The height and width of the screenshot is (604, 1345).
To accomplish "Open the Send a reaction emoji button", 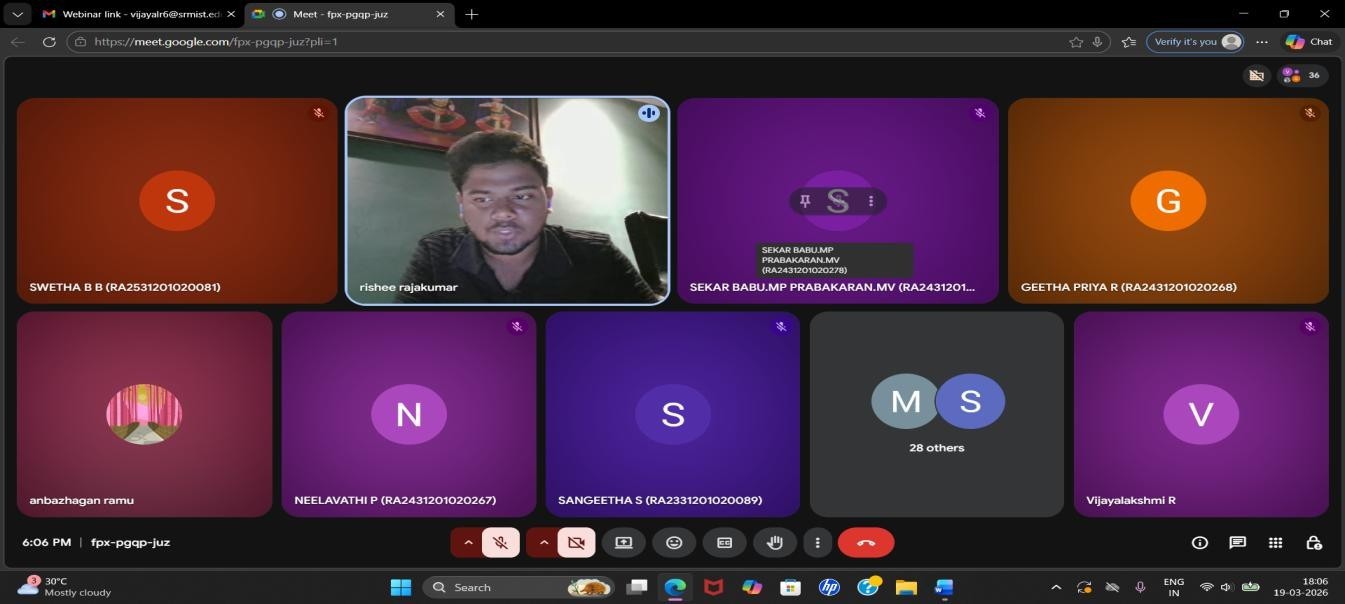I will click(x=674, y=542).
